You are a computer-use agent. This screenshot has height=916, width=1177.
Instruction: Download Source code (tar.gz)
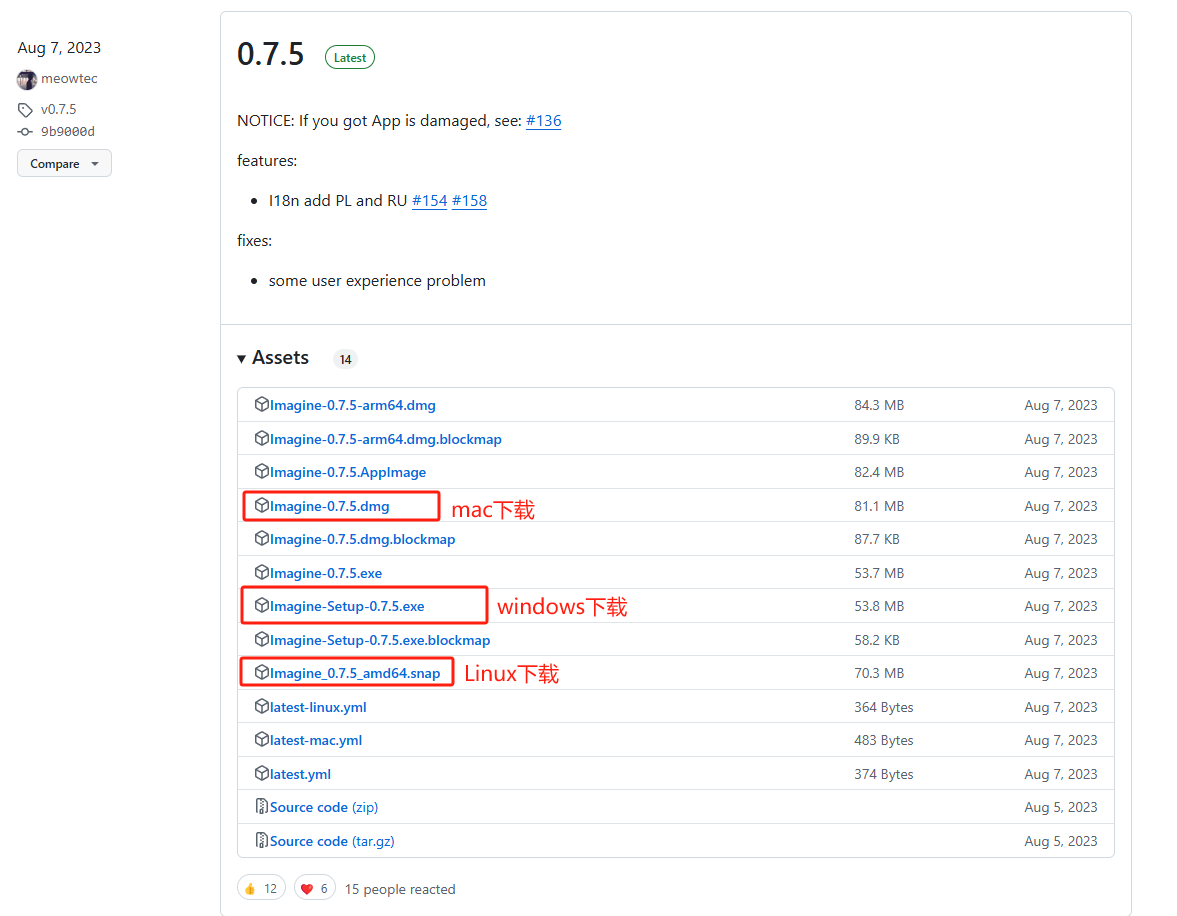click(332, 841)
